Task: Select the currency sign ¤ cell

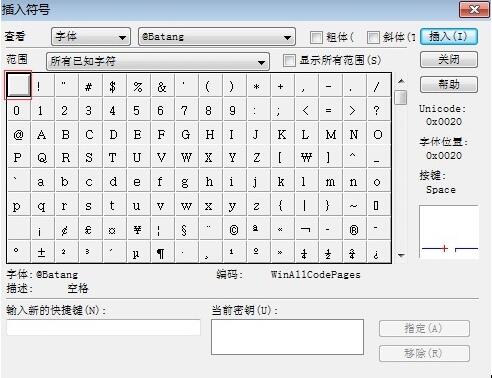Action: click(x=114, y=229)
